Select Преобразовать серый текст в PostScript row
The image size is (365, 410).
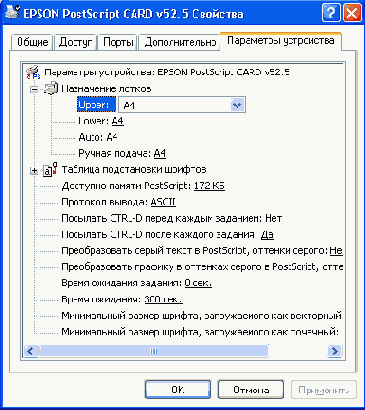point(202,251)
